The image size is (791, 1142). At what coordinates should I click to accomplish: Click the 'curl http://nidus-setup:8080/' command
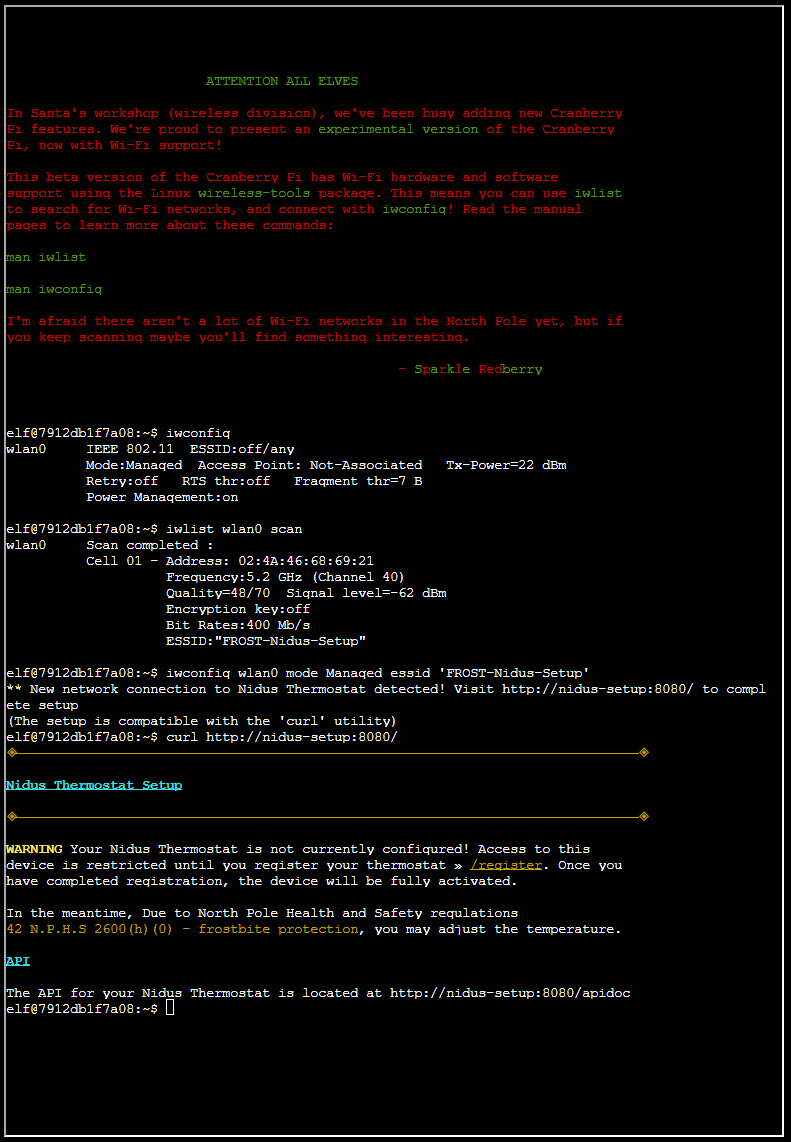(282, 737)
